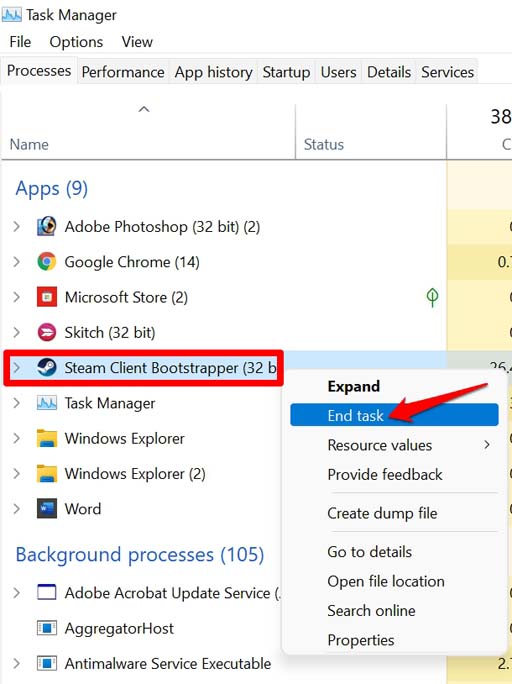Click the first Windows Explorer folder icon

point(47,438)
